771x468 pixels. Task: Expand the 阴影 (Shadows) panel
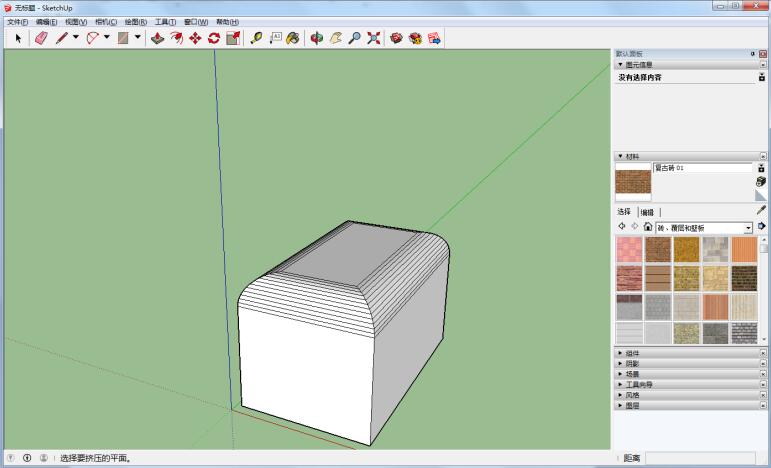click(x=632, y=363)
